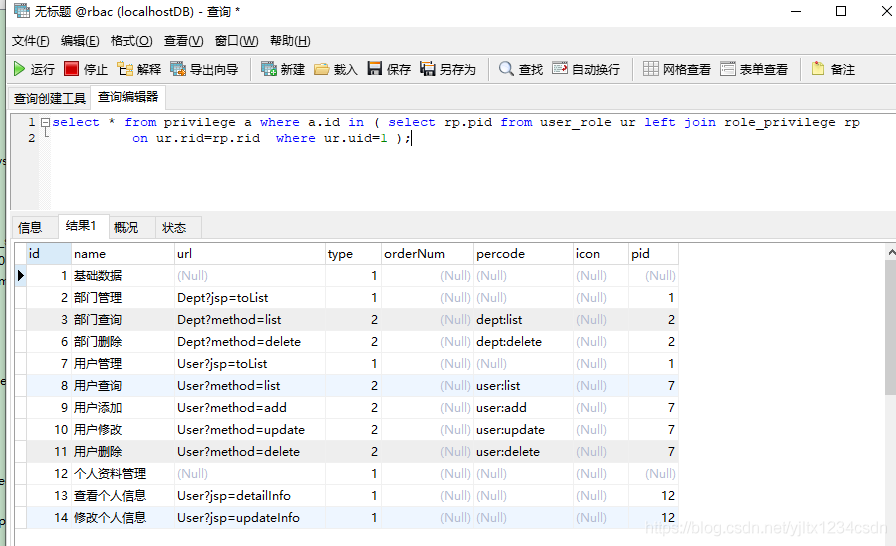The width and height of the screenshot is (896, 546).
Task: Click the results vertical scrollbar thumb
Action: click(891, 327)
